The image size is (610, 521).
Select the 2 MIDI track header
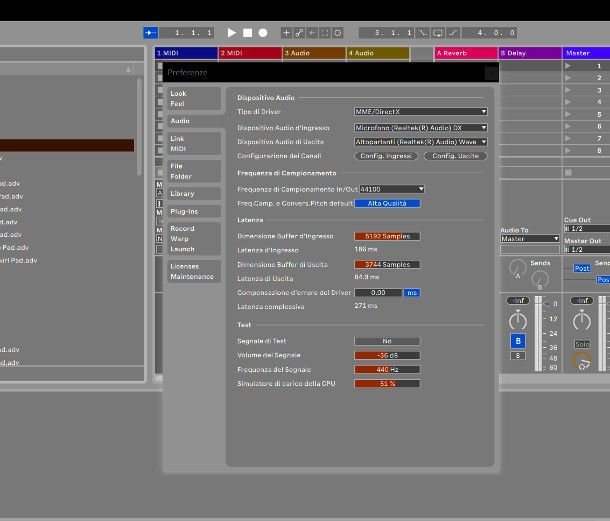pyautogui.click(x=251, y=53)
